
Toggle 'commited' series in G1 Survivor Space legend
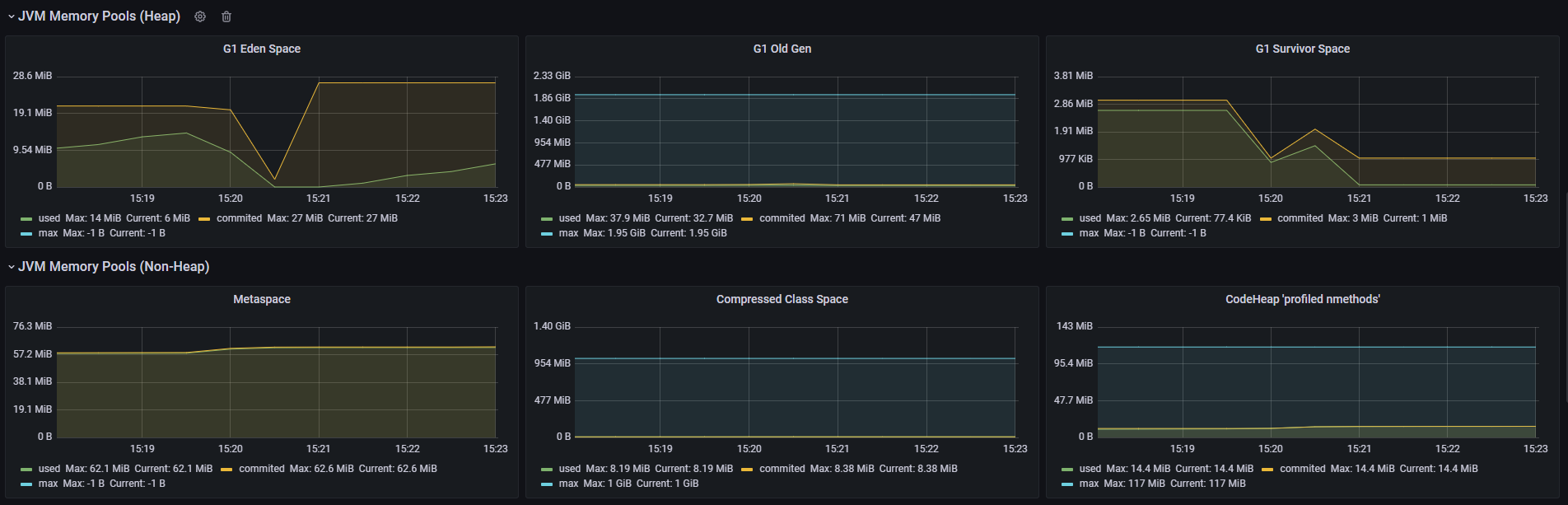pyautogui.click(x=1300, y=218)
